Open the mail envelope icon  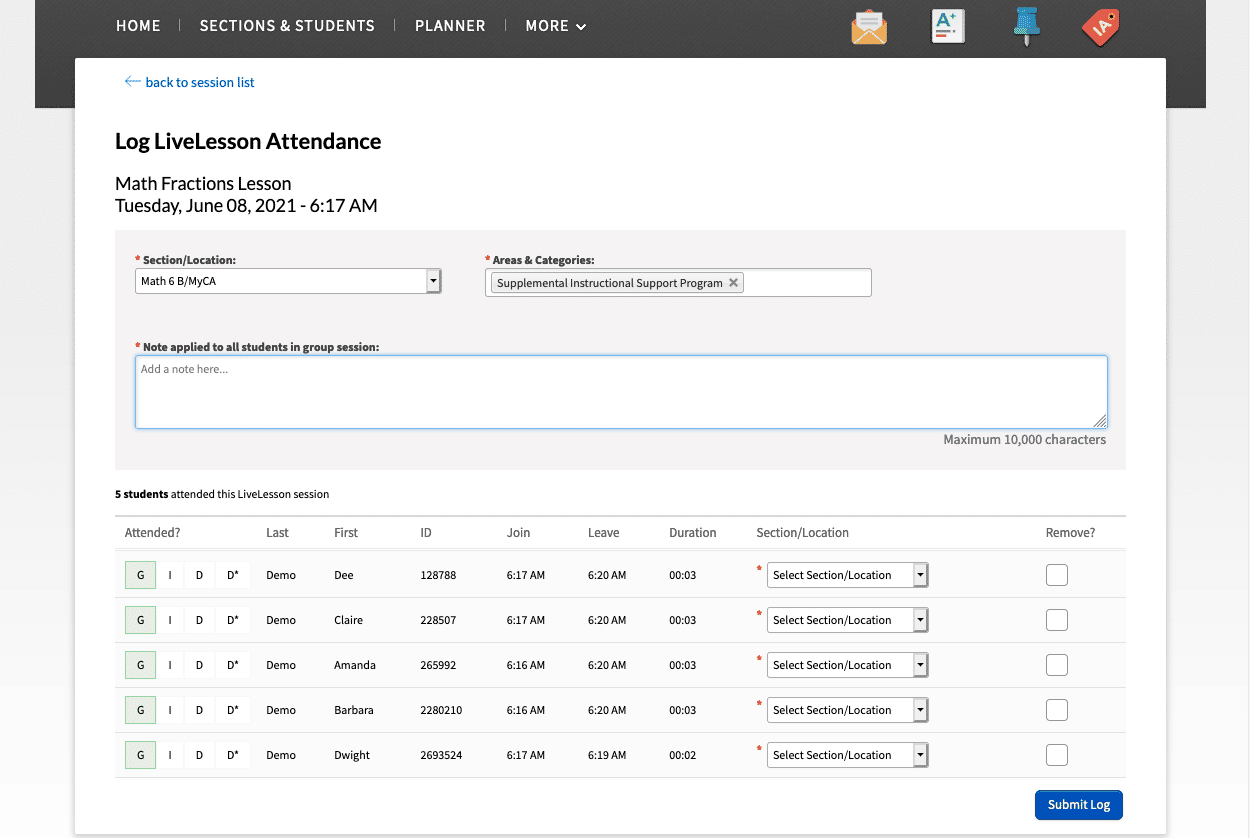pos(869,27)
